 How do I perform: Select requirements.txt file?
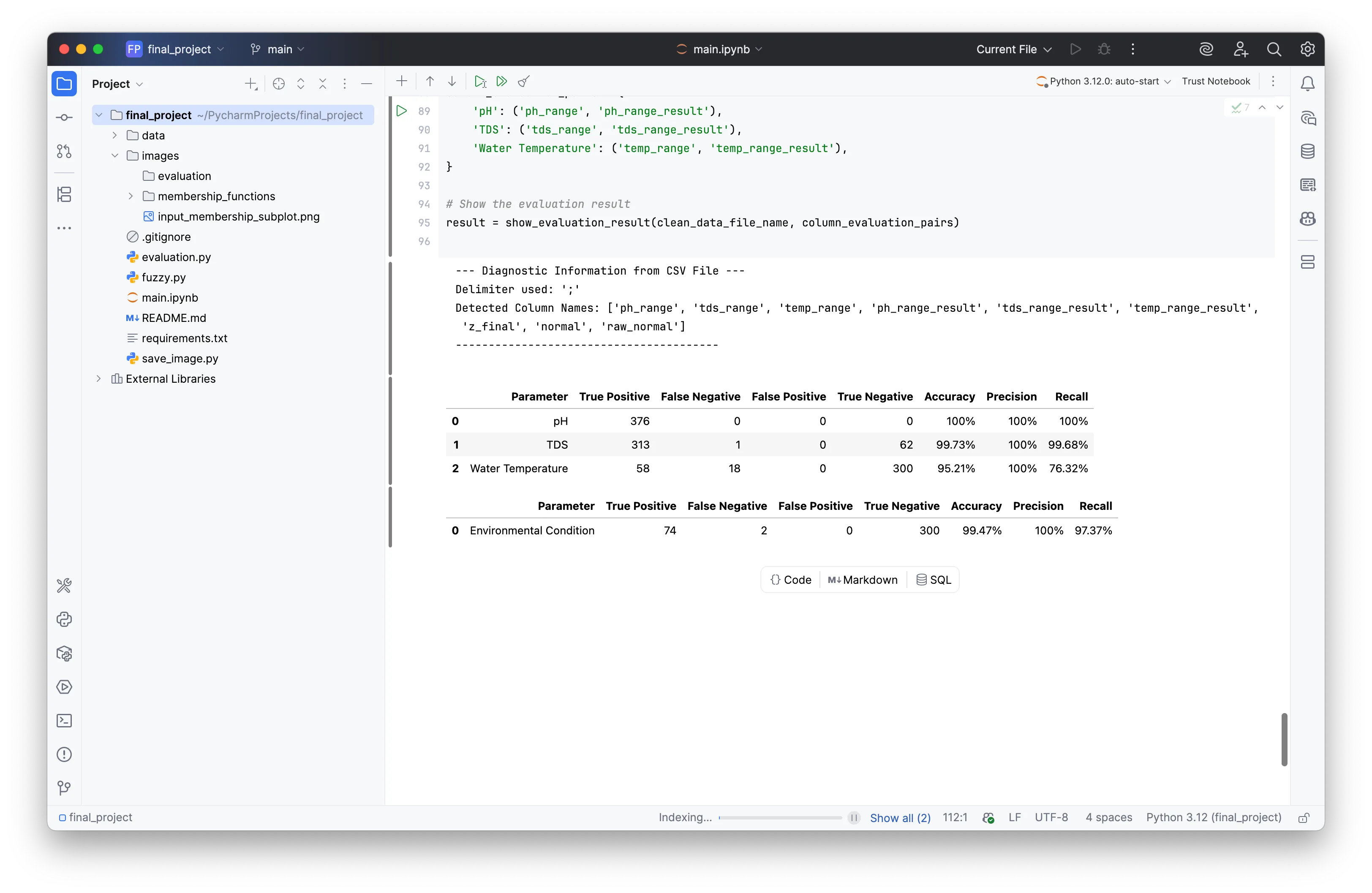tap(184, 338)
